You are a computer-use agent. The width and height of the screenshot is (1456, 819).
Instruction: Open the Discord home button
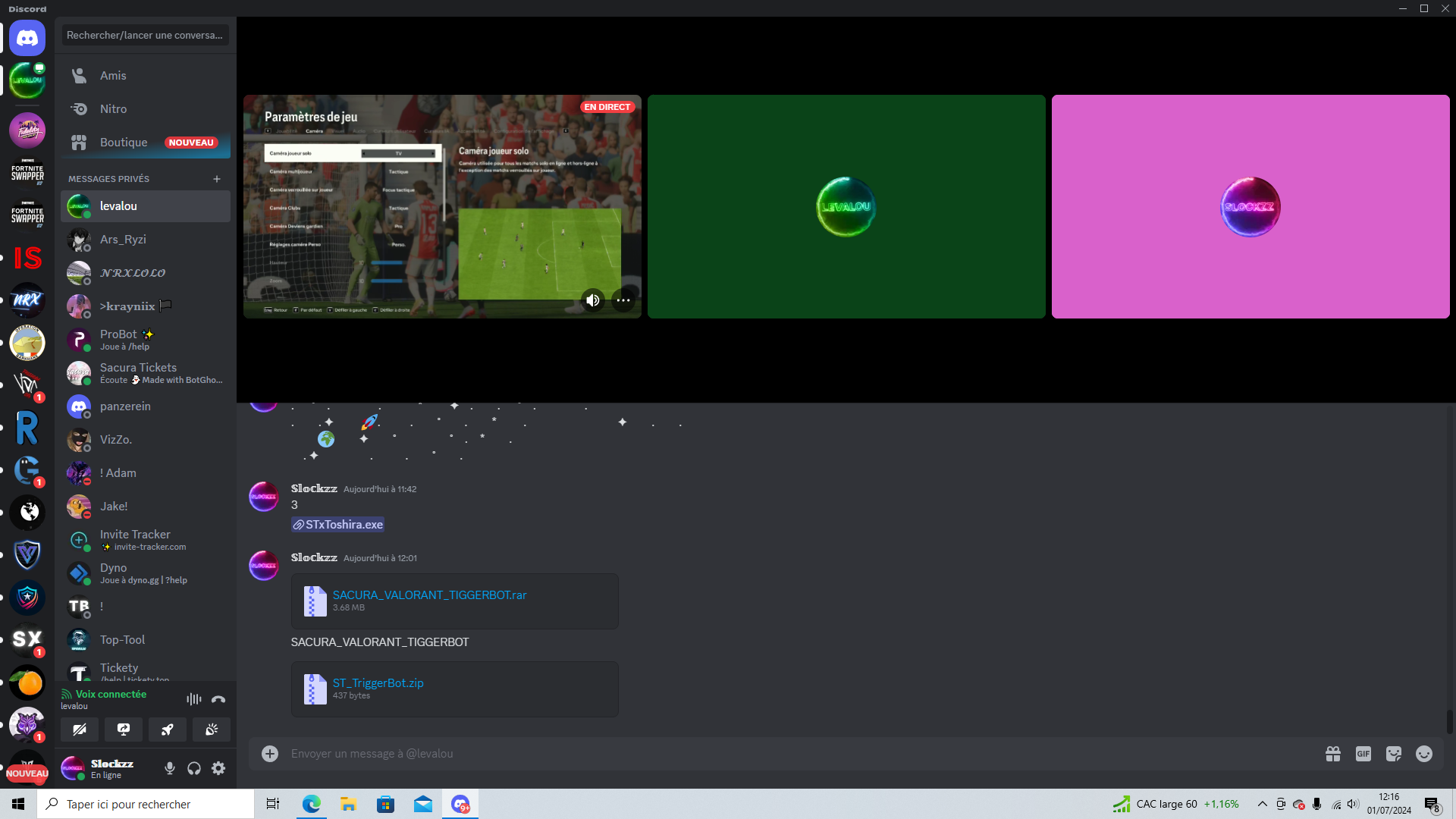[27, 37]
